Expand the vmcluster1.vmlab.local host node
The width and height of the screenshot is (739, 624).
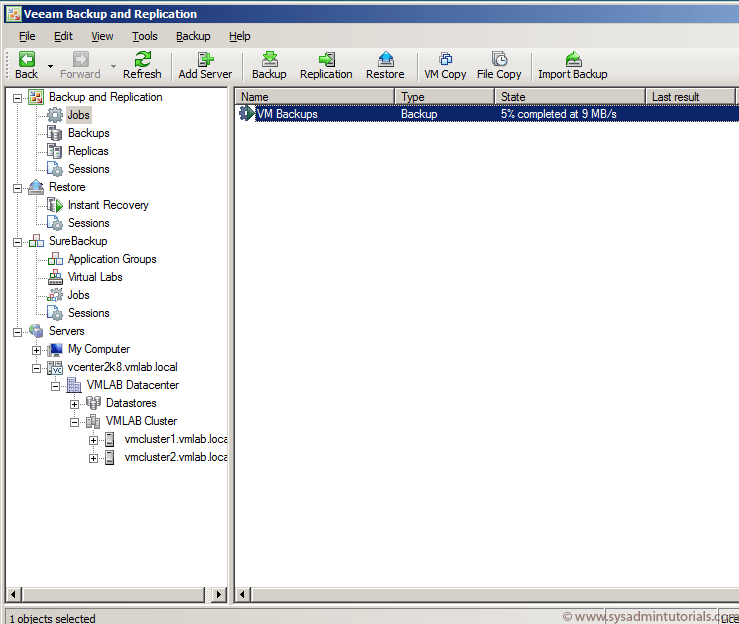(93, 440)
